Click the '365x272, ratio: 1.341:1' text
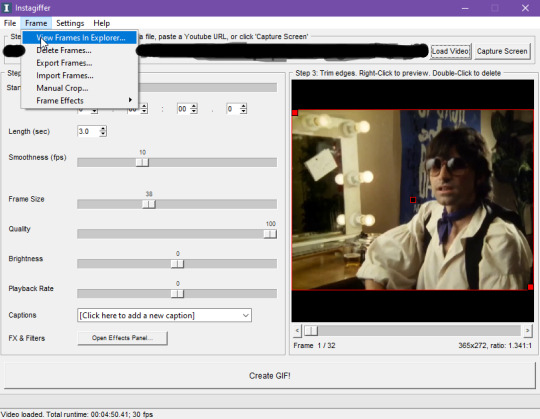 tap(495, 345)
